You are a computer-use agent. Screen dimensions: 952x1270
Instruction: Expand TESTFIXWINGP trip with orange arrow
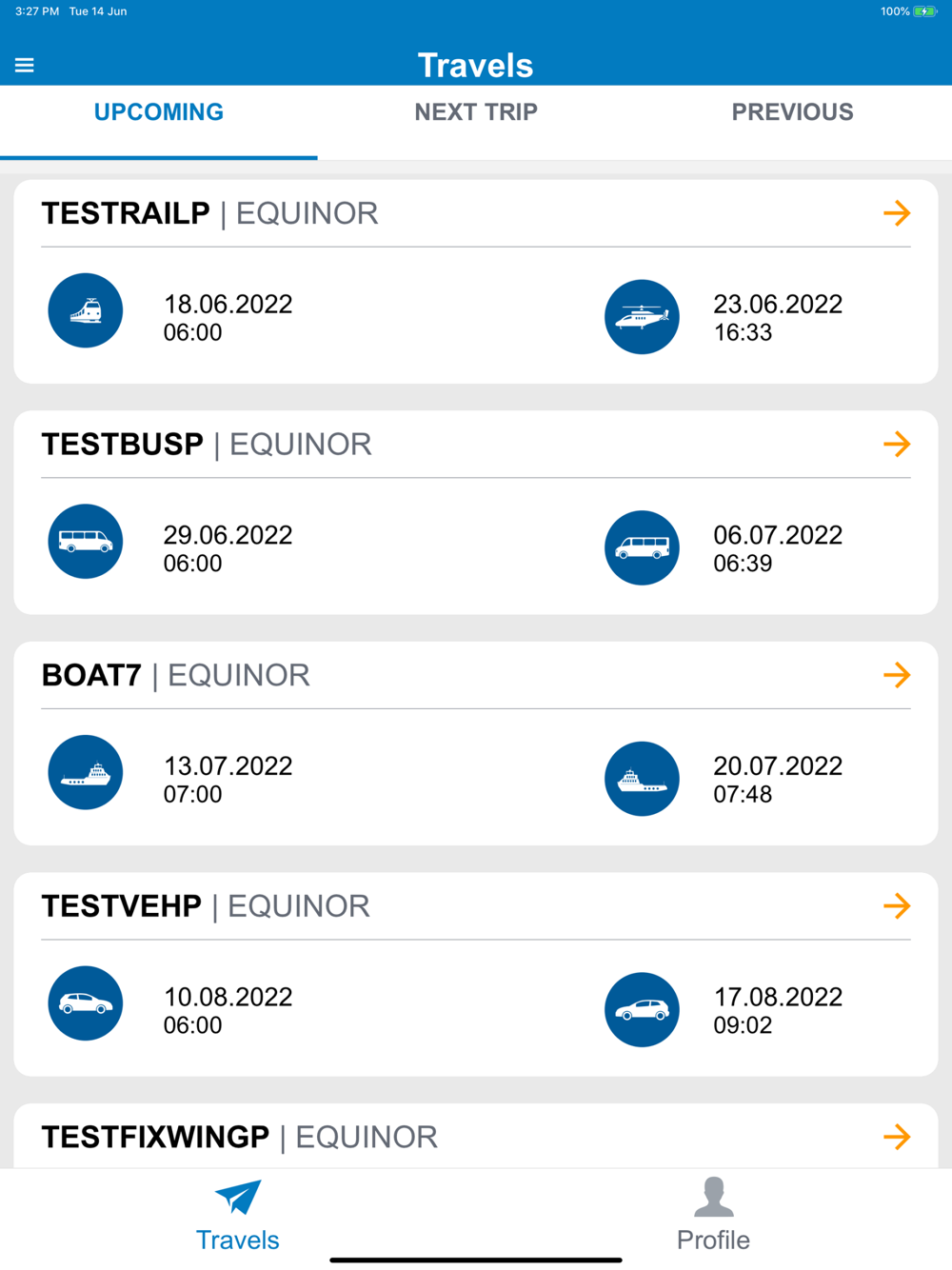coord(896,1136)
